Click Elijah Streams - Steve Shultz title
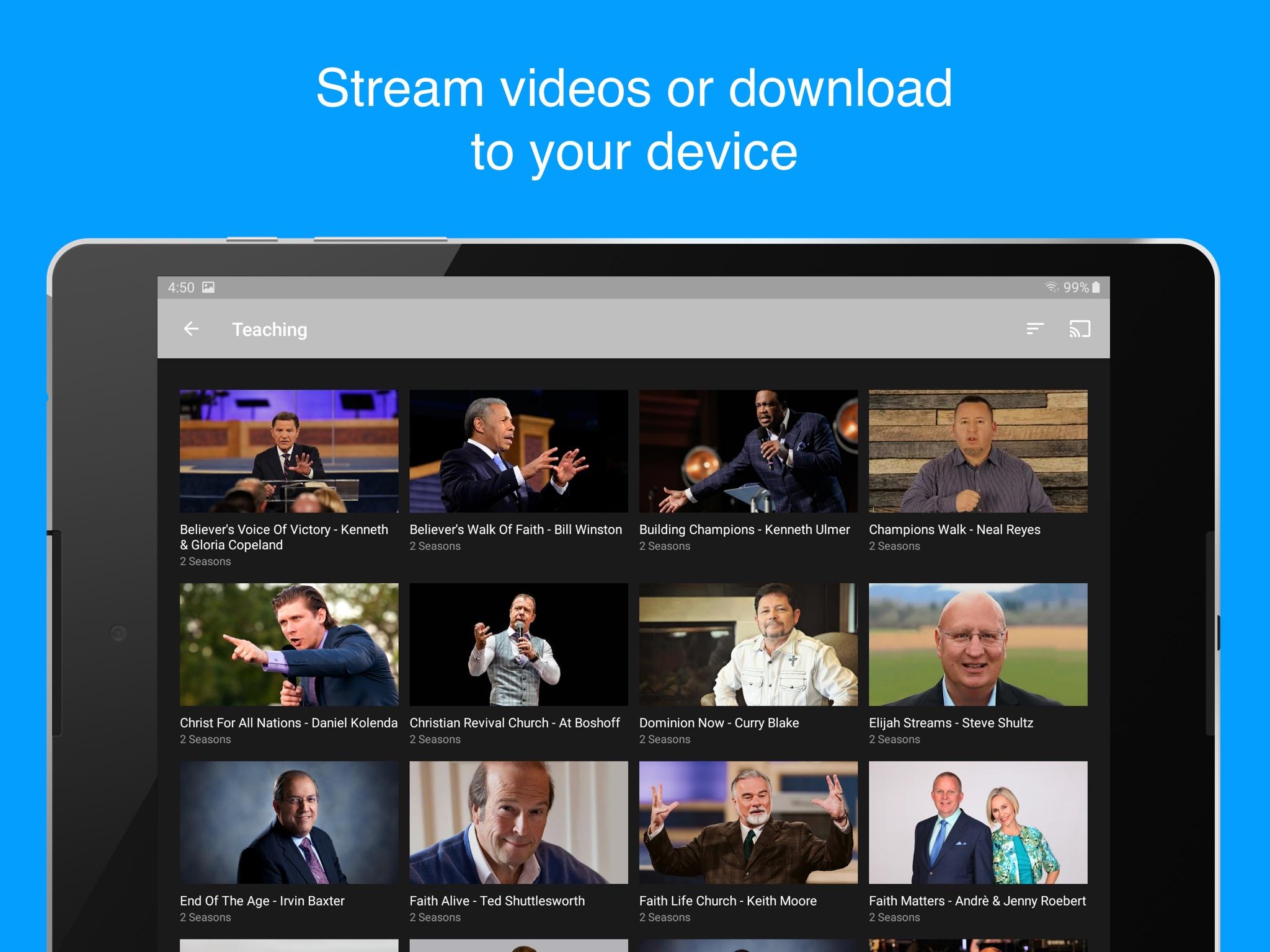 coord(951,723)
